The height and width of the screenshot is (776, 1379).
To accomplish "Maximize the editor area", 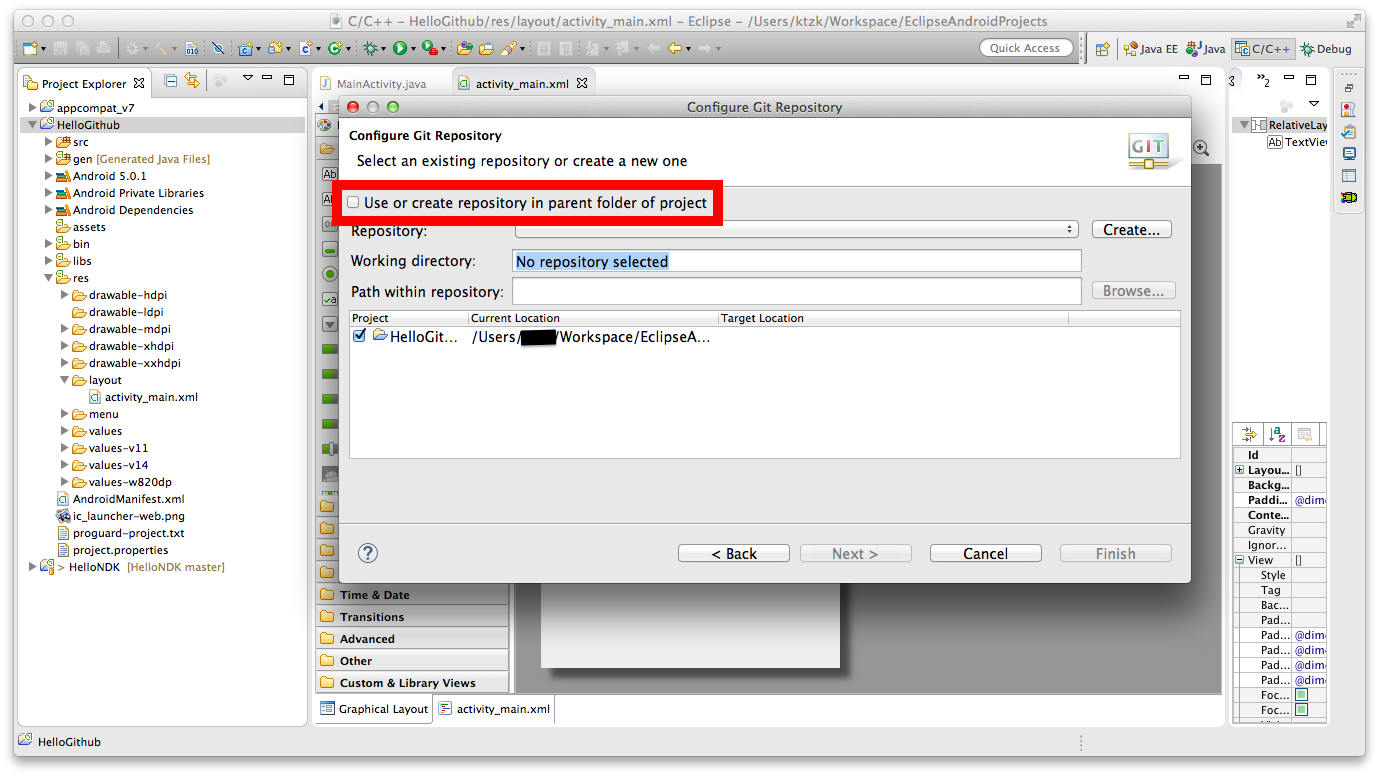I will (x=1205, y=80).
